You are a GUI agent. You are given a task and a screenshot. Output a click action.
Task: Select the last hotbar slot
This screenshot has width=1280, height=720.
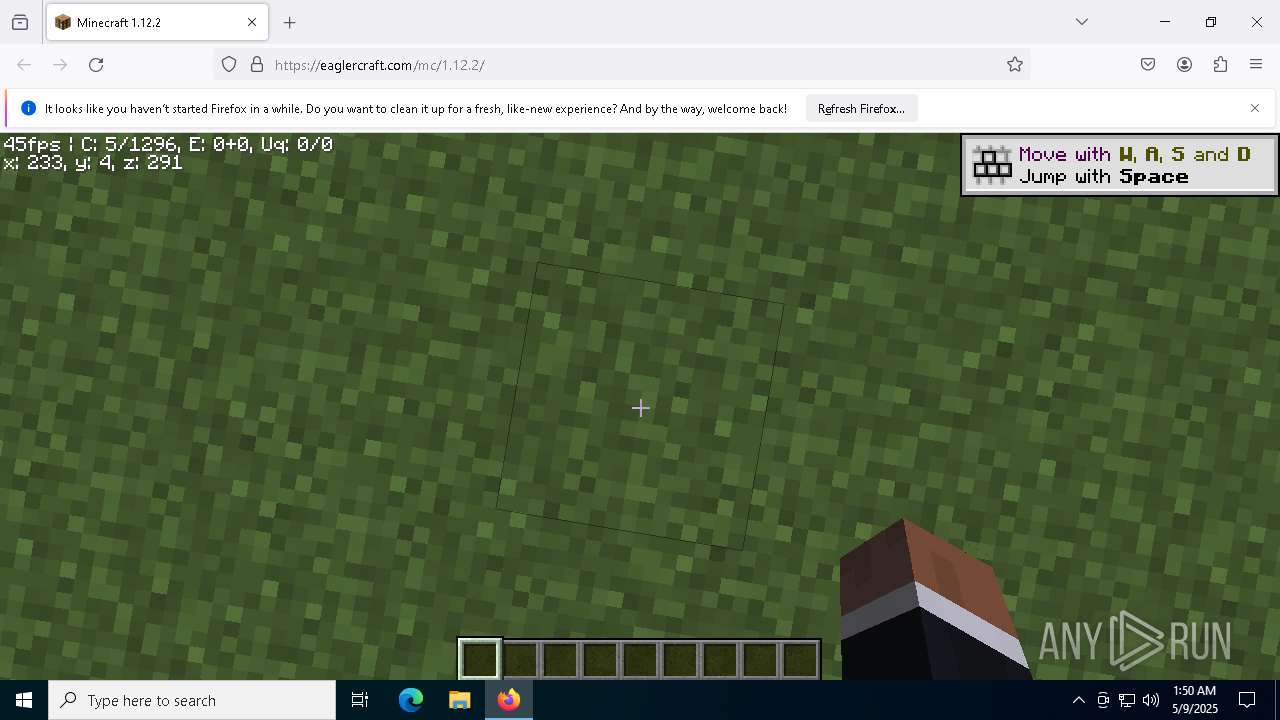(800, 660)
